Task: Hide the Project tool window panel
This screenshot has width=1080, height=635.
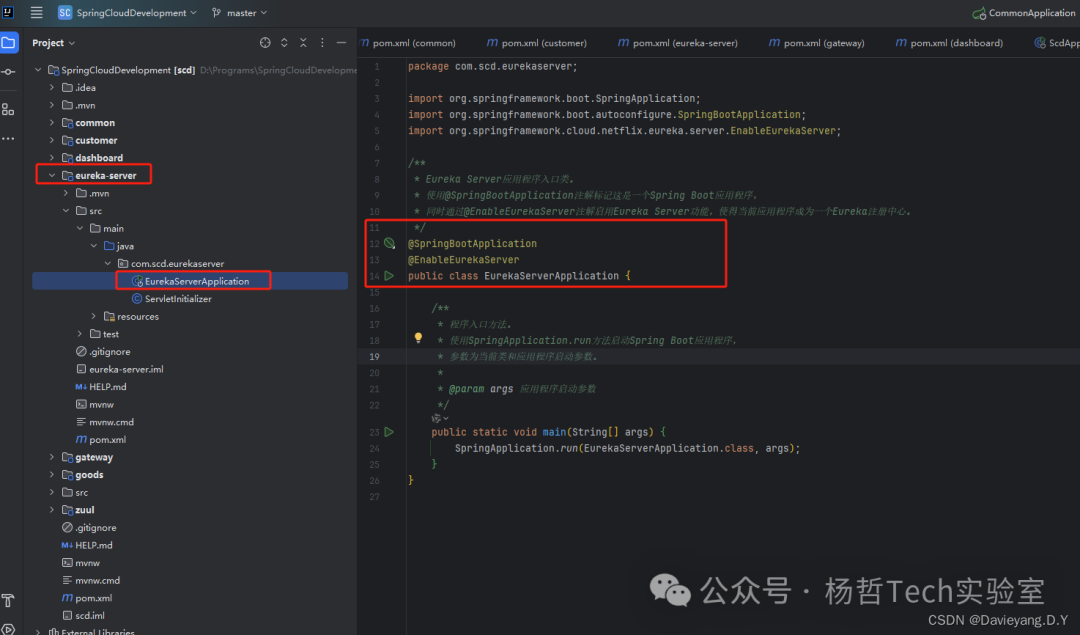Action: pos(341,43)
